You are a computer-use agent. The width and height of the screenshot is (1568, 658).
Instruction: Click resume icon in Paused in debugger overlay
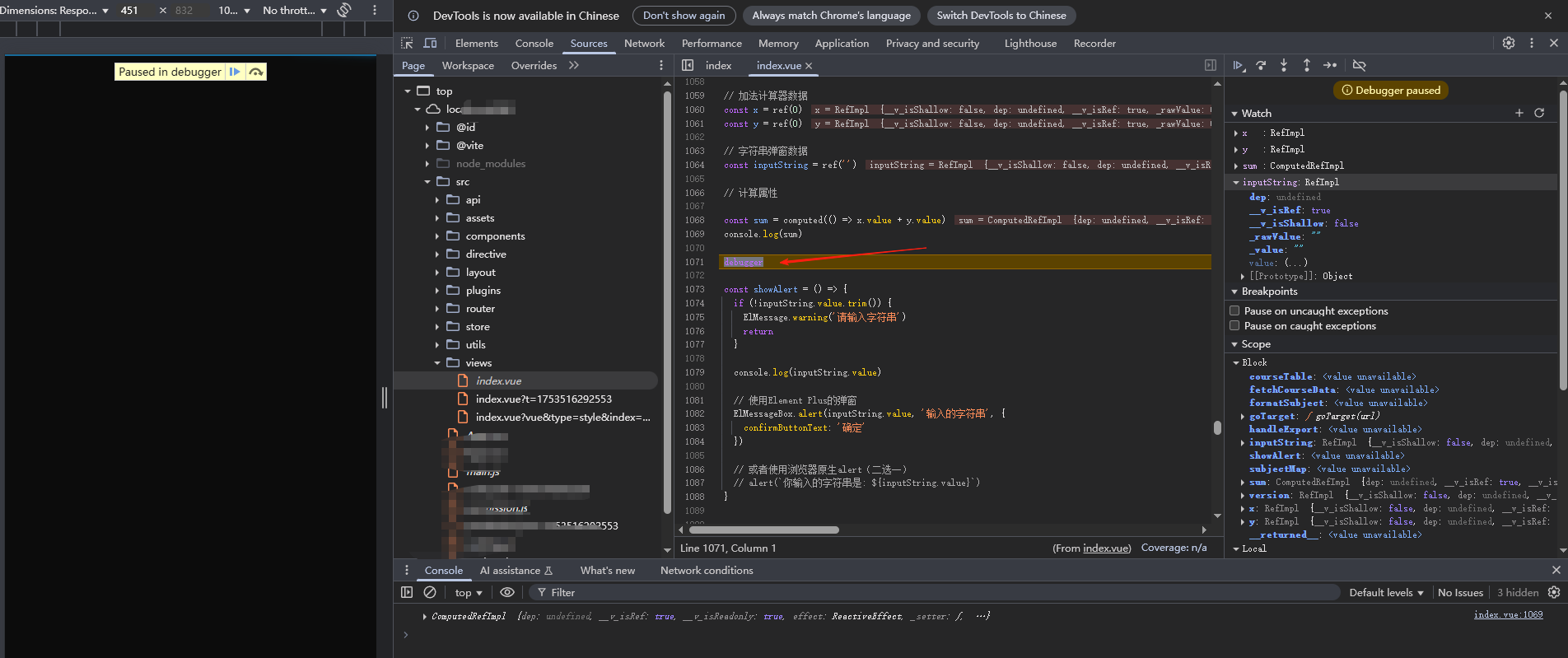pyautogui.click(x=235, y=72)
